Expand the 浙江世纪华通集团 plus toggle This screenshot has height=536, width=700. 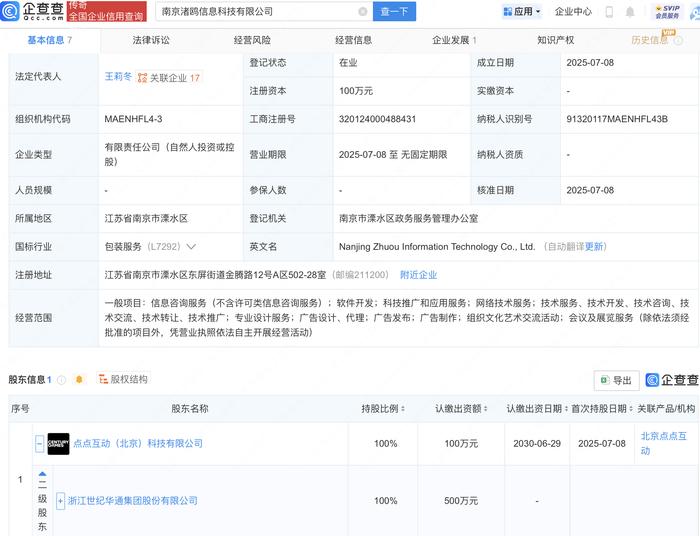point(60,501)
